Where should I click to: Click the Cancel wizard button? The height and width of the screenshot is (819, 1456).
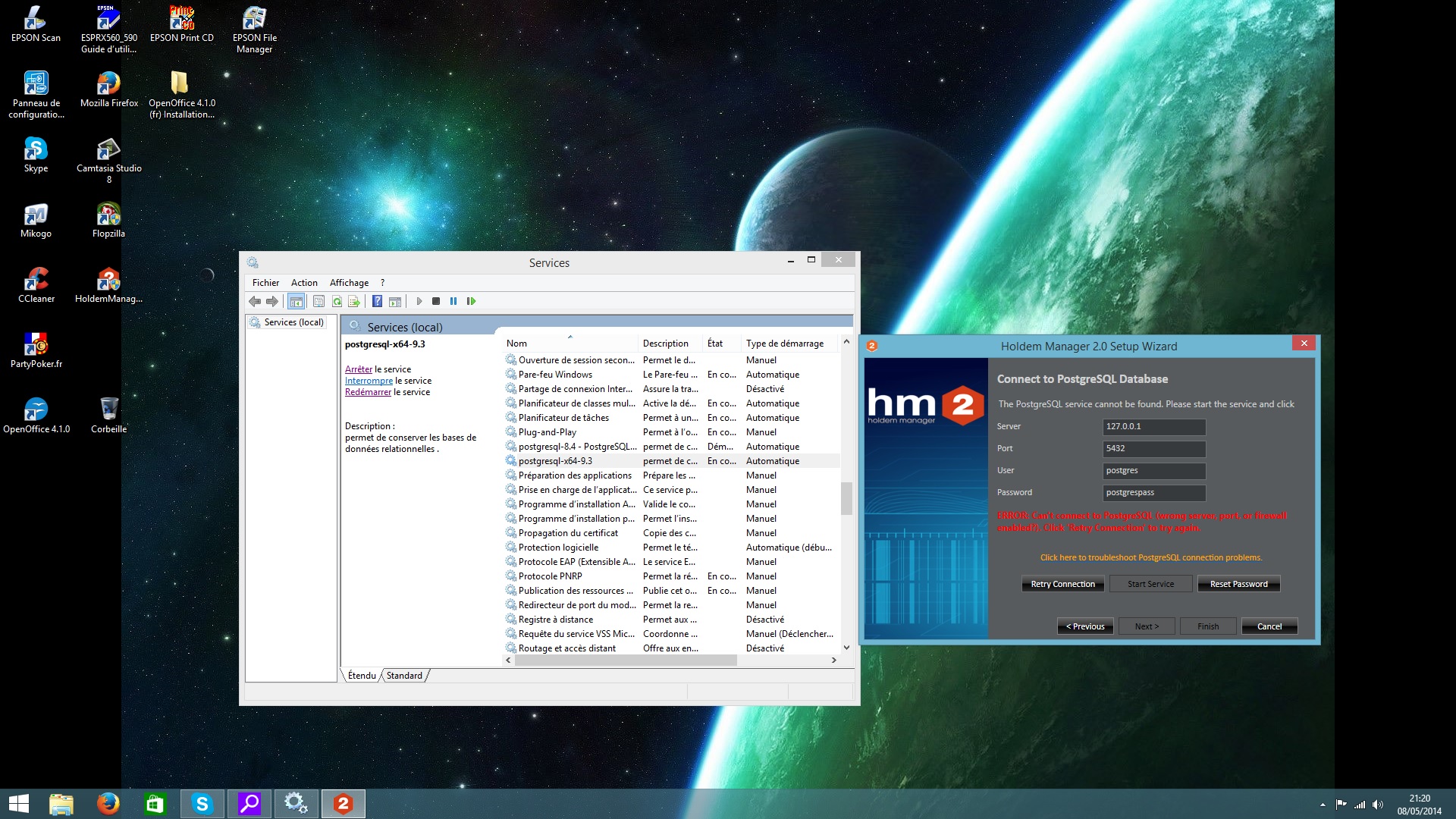tap(1269, 626)
